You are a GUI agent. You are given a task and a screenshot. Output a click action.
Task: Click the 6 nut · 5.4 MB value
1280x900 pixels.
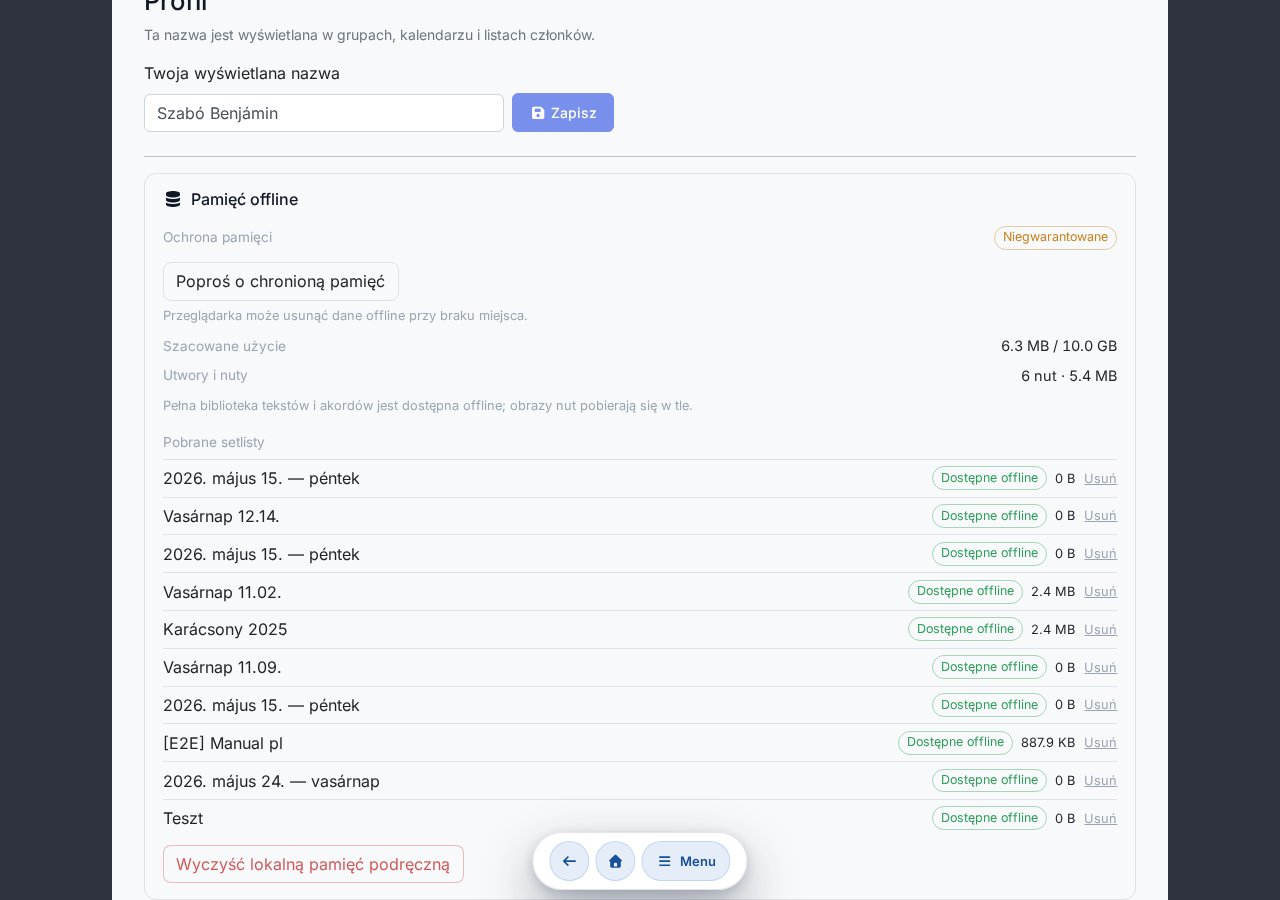tap(1069, 376)
